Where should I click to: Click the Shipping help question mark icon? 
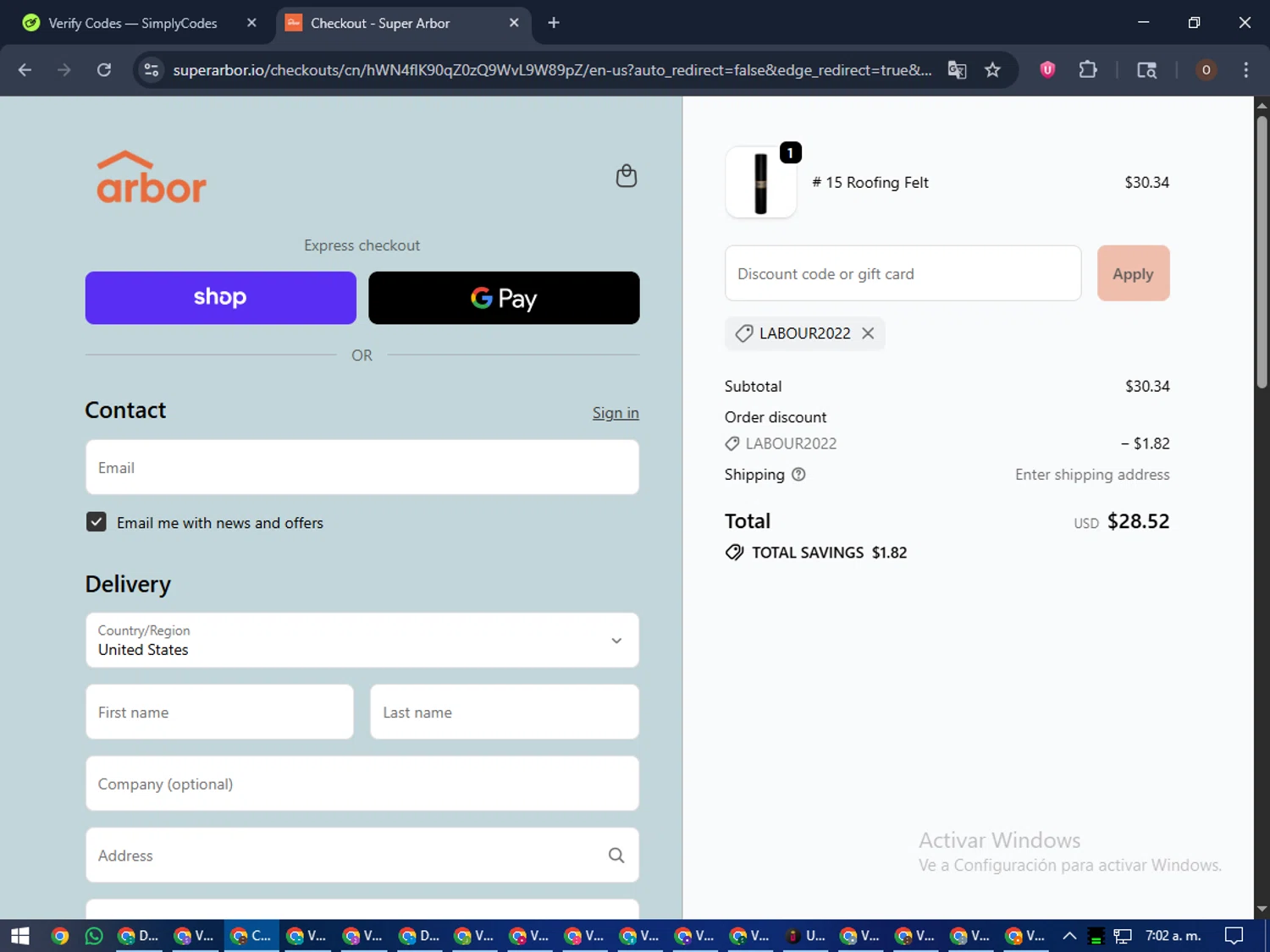[x=798, y=475]
